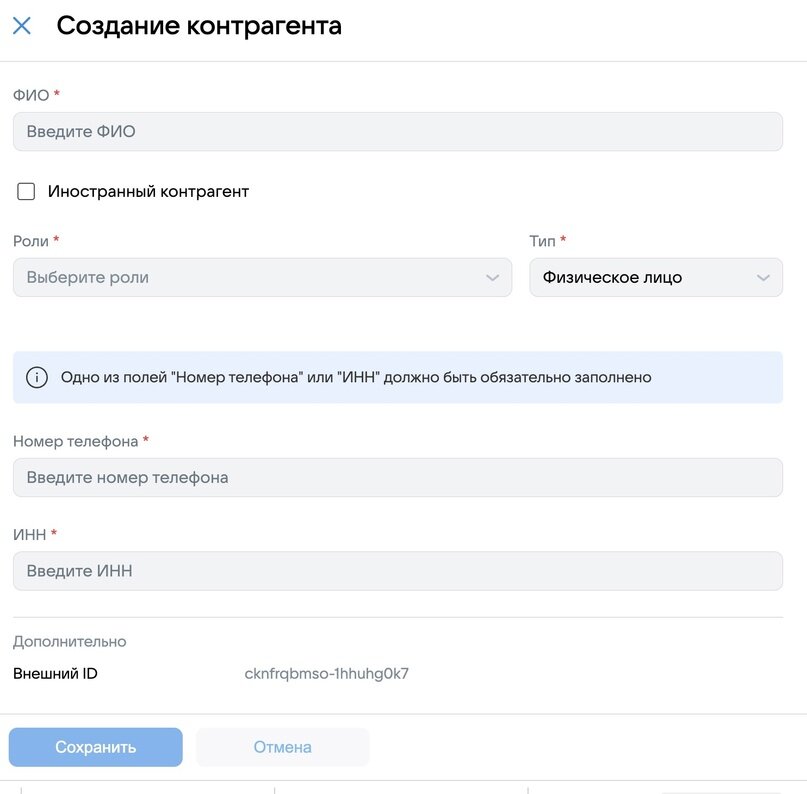Click the chevron arrow in Роли field

pyautogui.click(x=492, y=278)
